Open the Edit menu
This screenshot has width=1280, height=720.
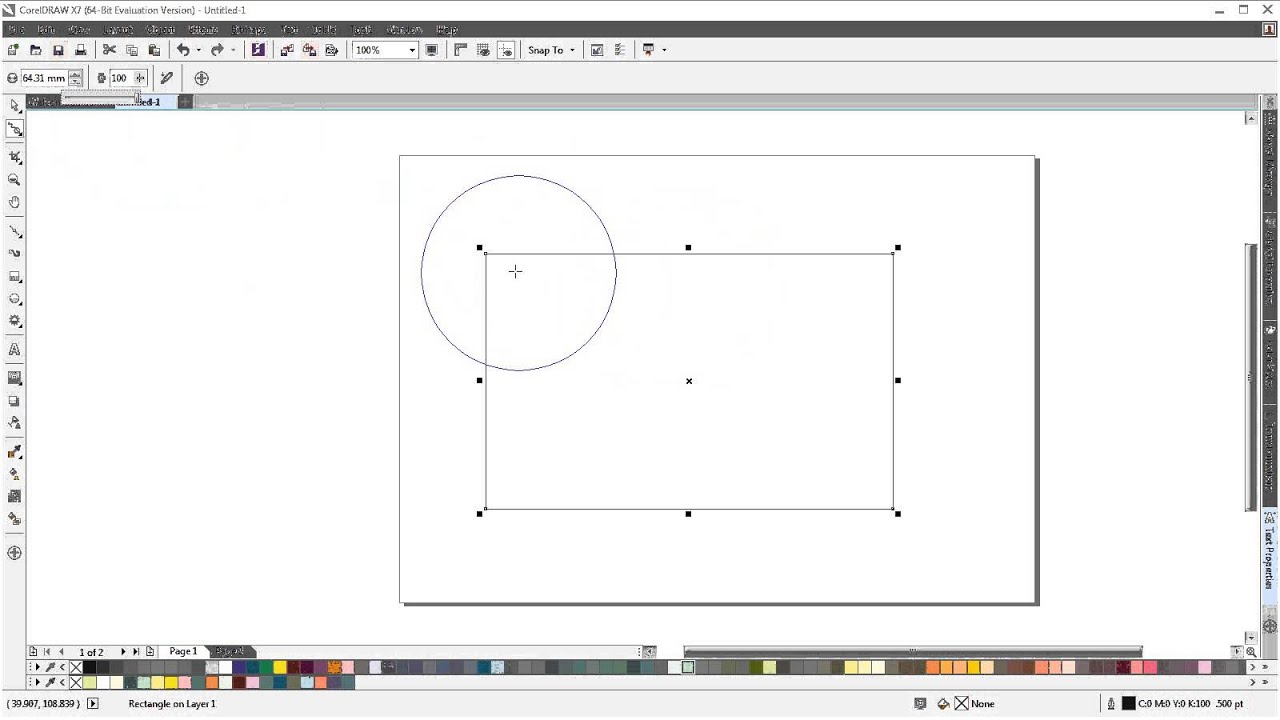tap(45, 30)
